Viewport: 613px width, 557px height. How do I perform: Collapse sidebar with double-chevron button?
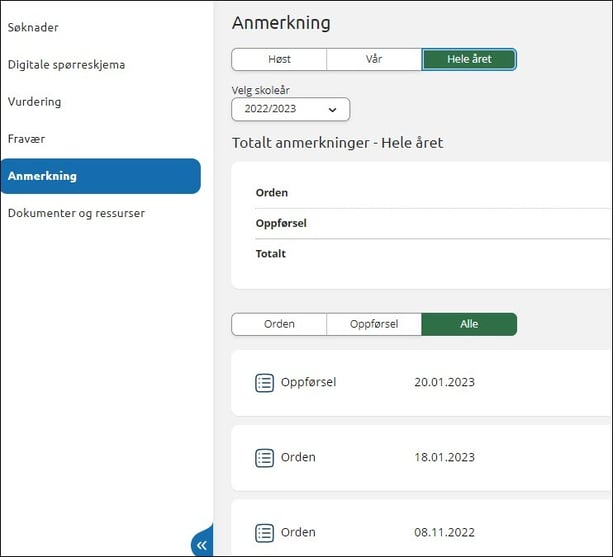point(202,544)
